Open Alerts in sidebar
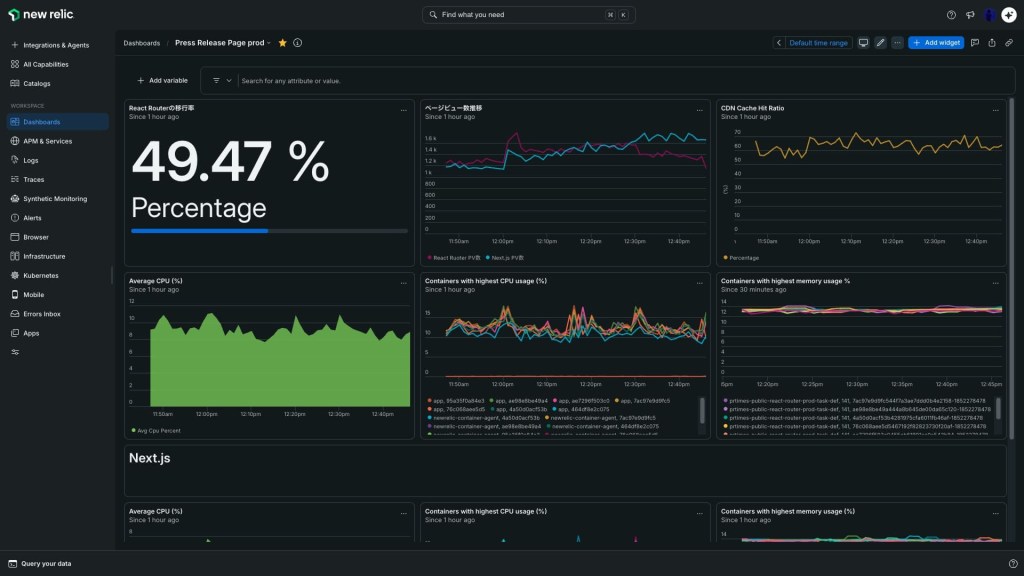Screen dimensions: 1024x576 pyautogui.click(x=57, y=217)
